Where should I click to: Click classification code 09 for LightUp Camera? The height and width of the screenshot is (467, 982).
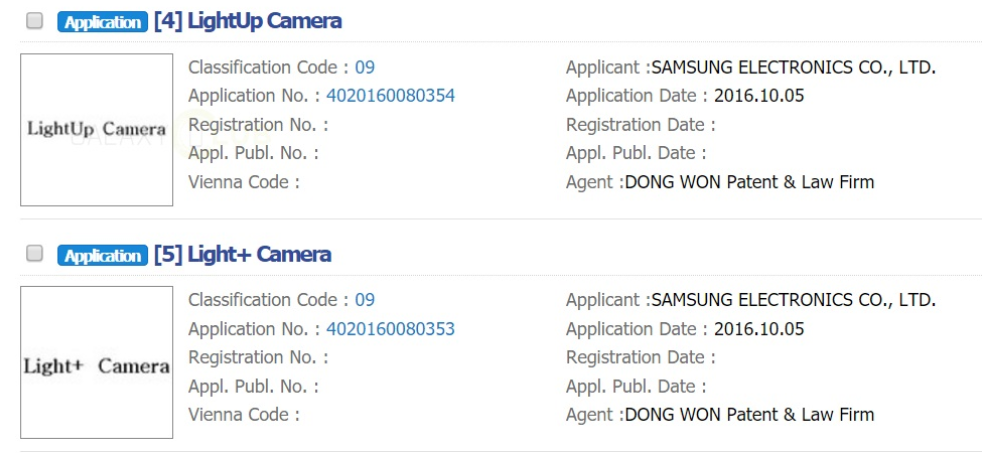pos(365,68)
